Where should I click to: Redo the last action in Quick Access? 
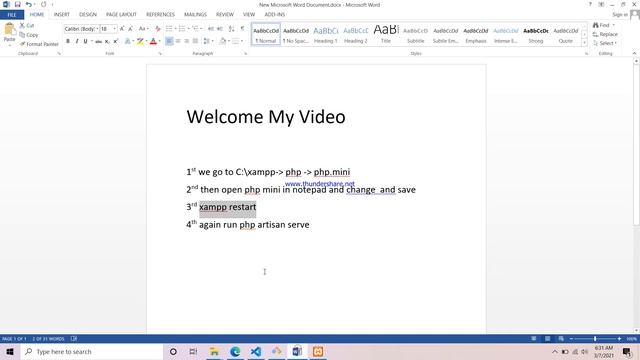pyautogui.click(x=44, y=4)
